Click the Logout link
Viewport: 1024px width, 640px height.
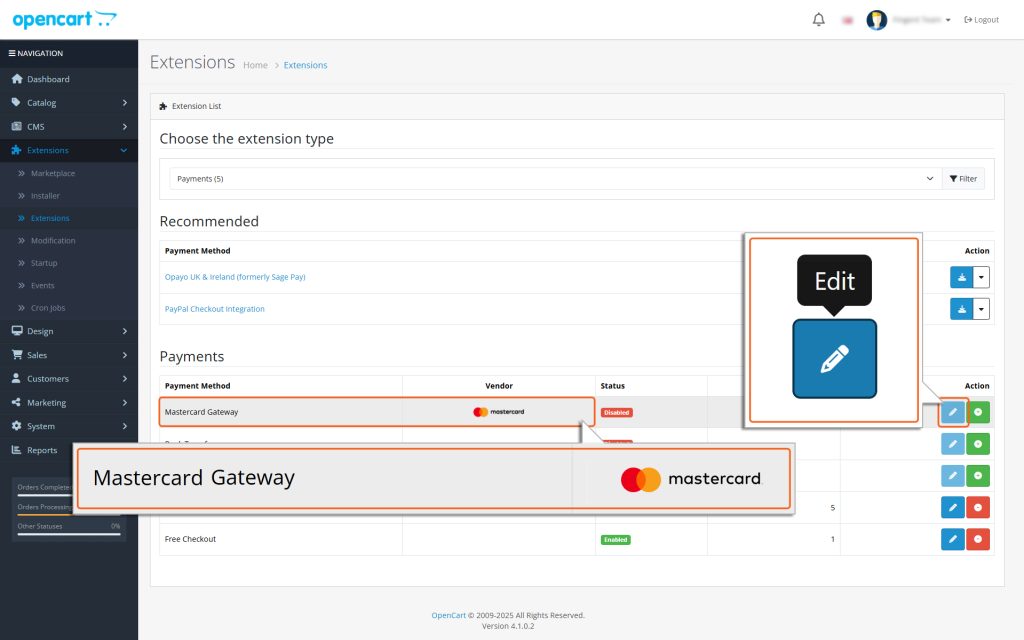[x=982, y=20]
